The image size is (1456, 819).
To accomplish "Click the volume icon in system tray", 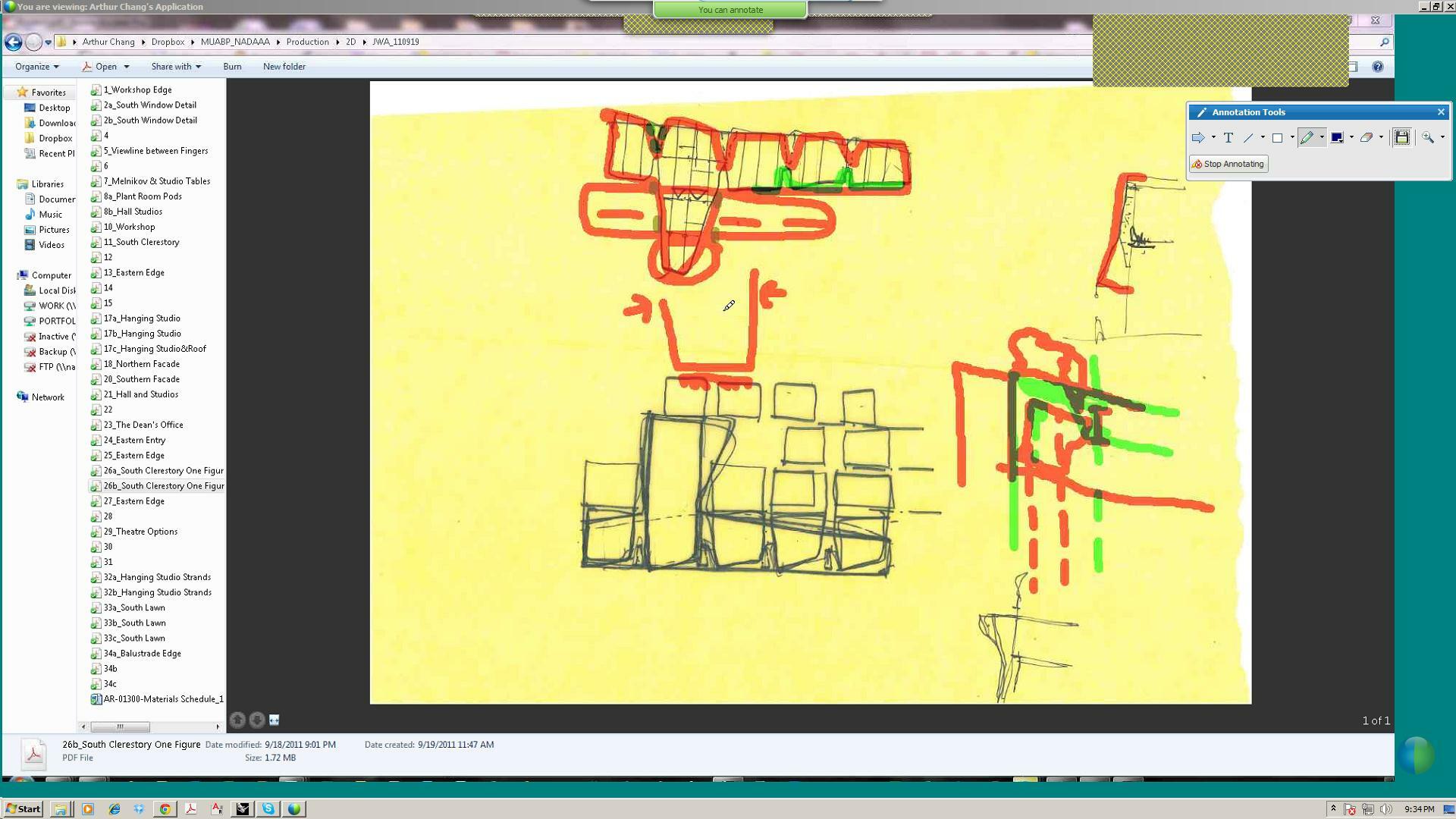I will [x=1386, y=809].
